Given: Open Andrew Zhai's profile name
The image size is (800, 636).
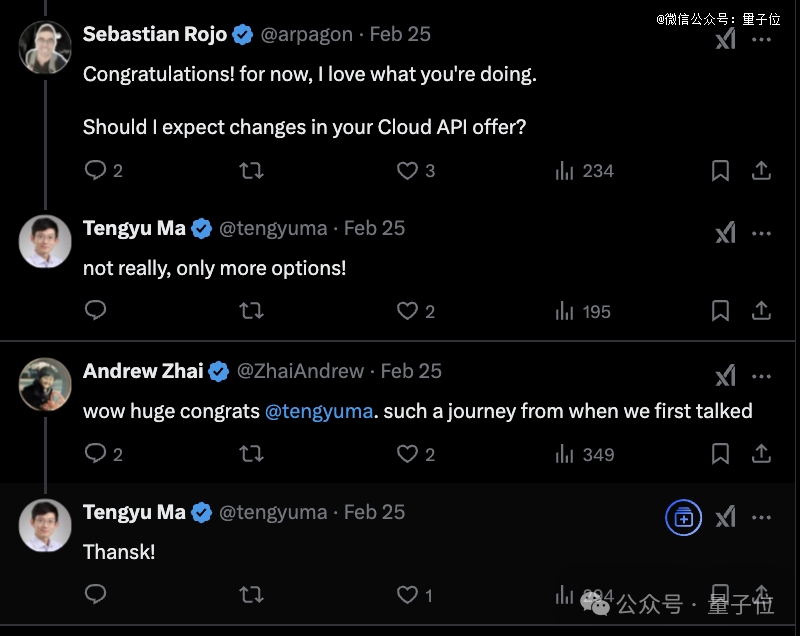Looking at the screenshot, I should tap(143, 371).
